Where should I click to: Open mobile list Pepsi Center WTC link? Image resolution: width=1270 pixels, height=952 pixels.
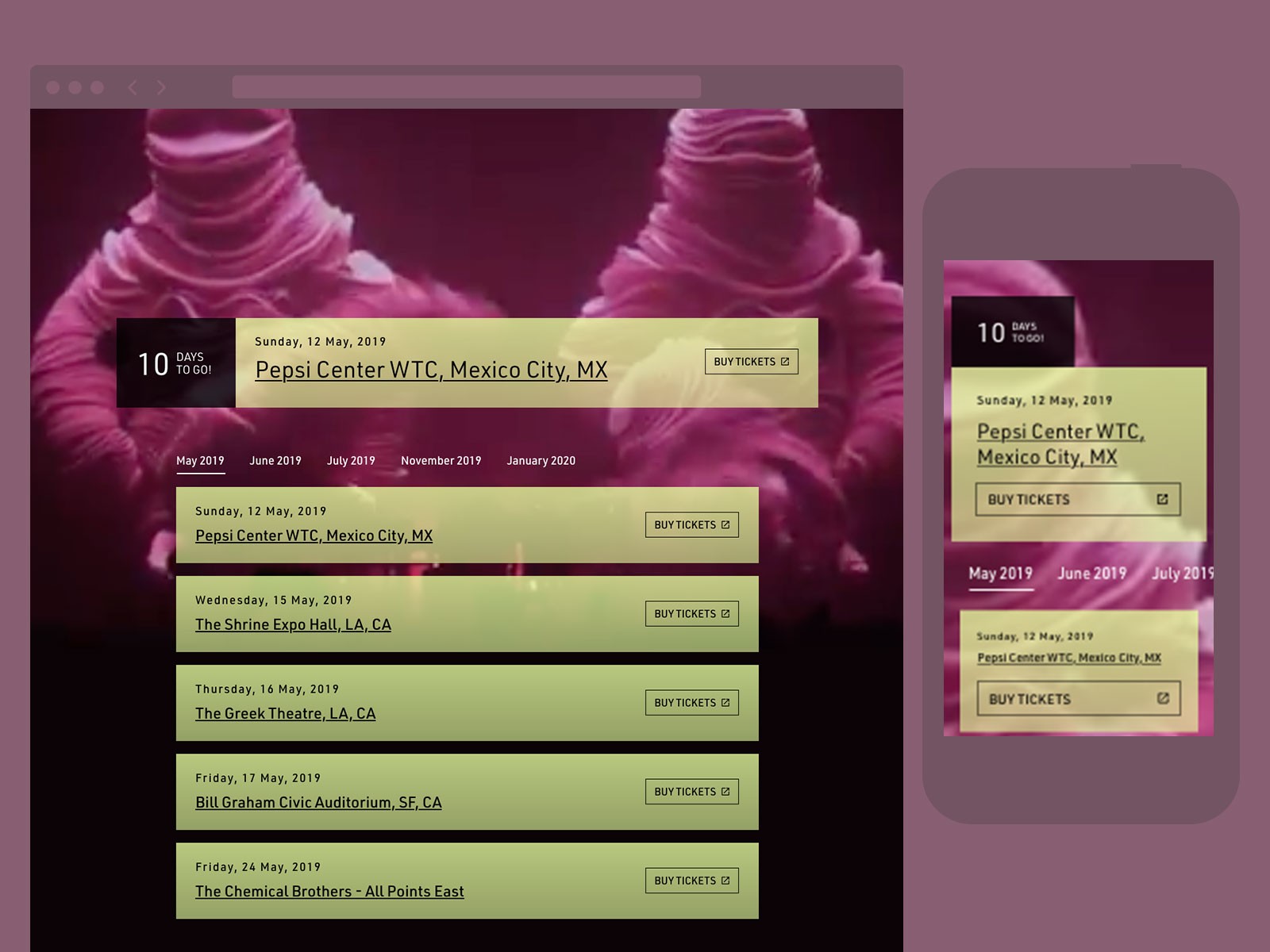point(1069,658)
